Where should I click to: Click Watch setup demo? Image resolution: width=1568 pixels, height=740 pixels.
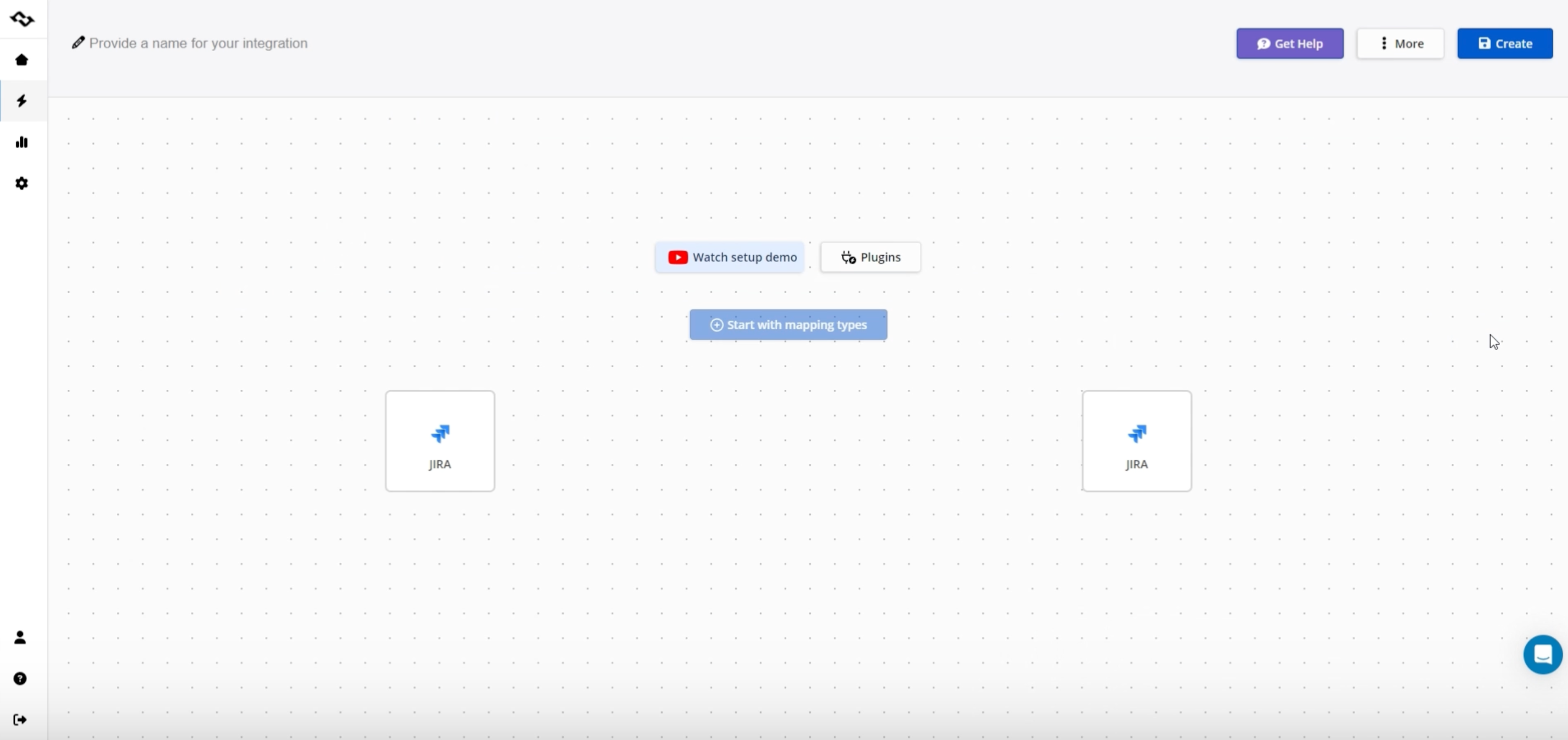pyautogui.click(x=729, y=257)
